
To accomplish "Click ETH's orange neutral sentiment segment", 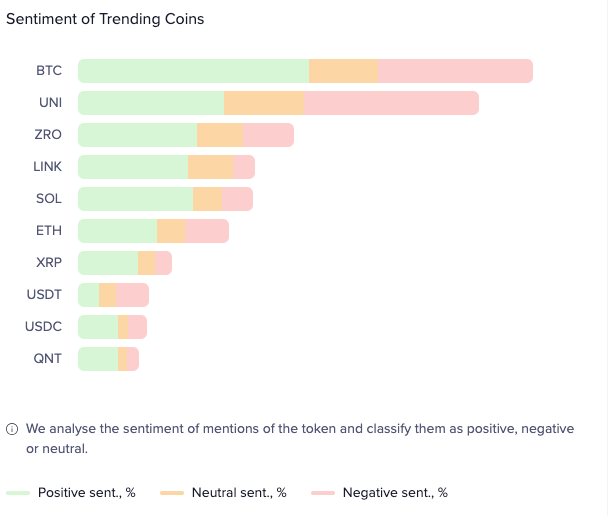I will click(171, 231).
